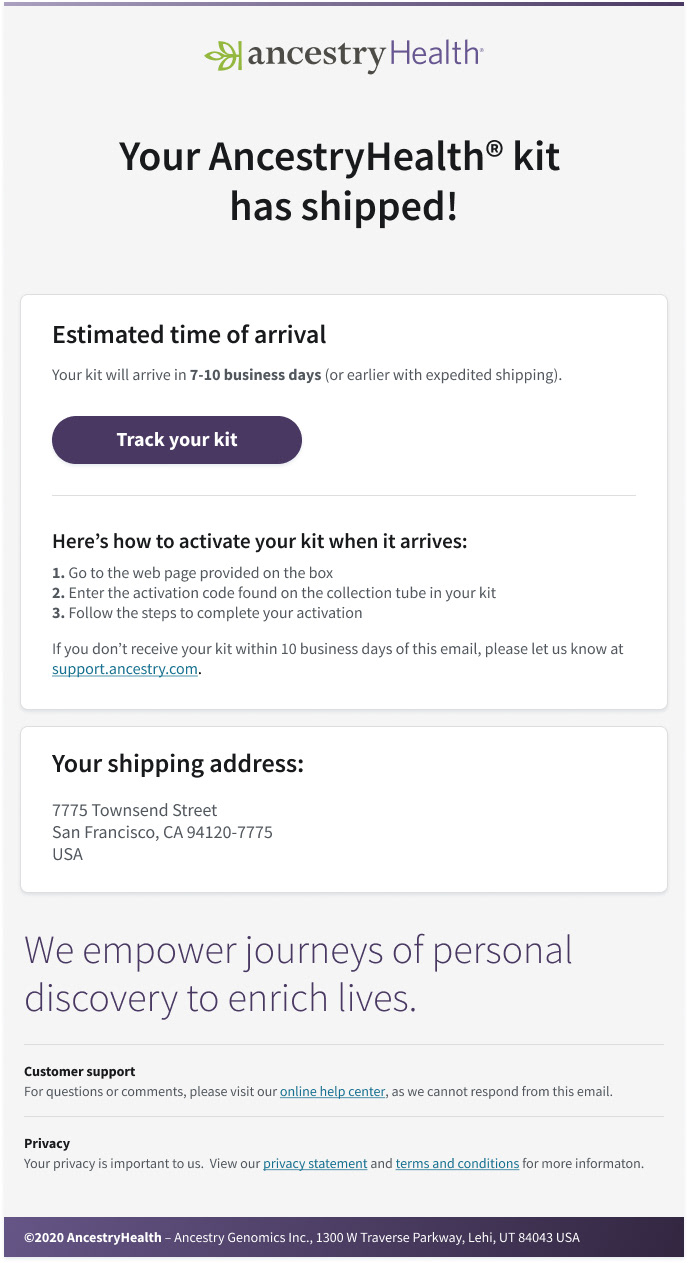Click step 3 about completing activation
Screen dimensions: 688x1263
click(207, 613)
